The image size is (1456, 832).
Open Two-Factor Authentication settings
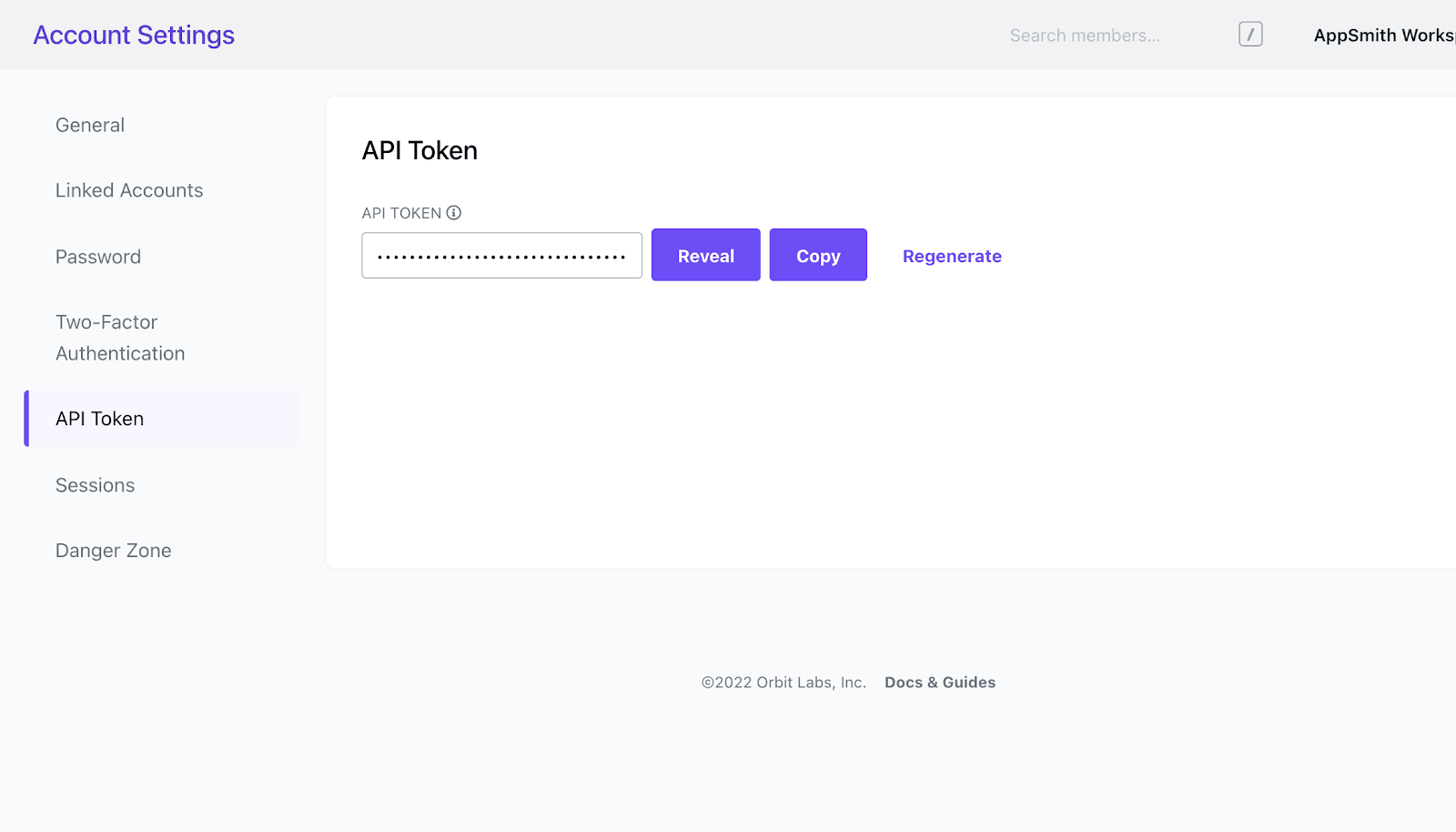pyautogui.click(x=120, y=338)
